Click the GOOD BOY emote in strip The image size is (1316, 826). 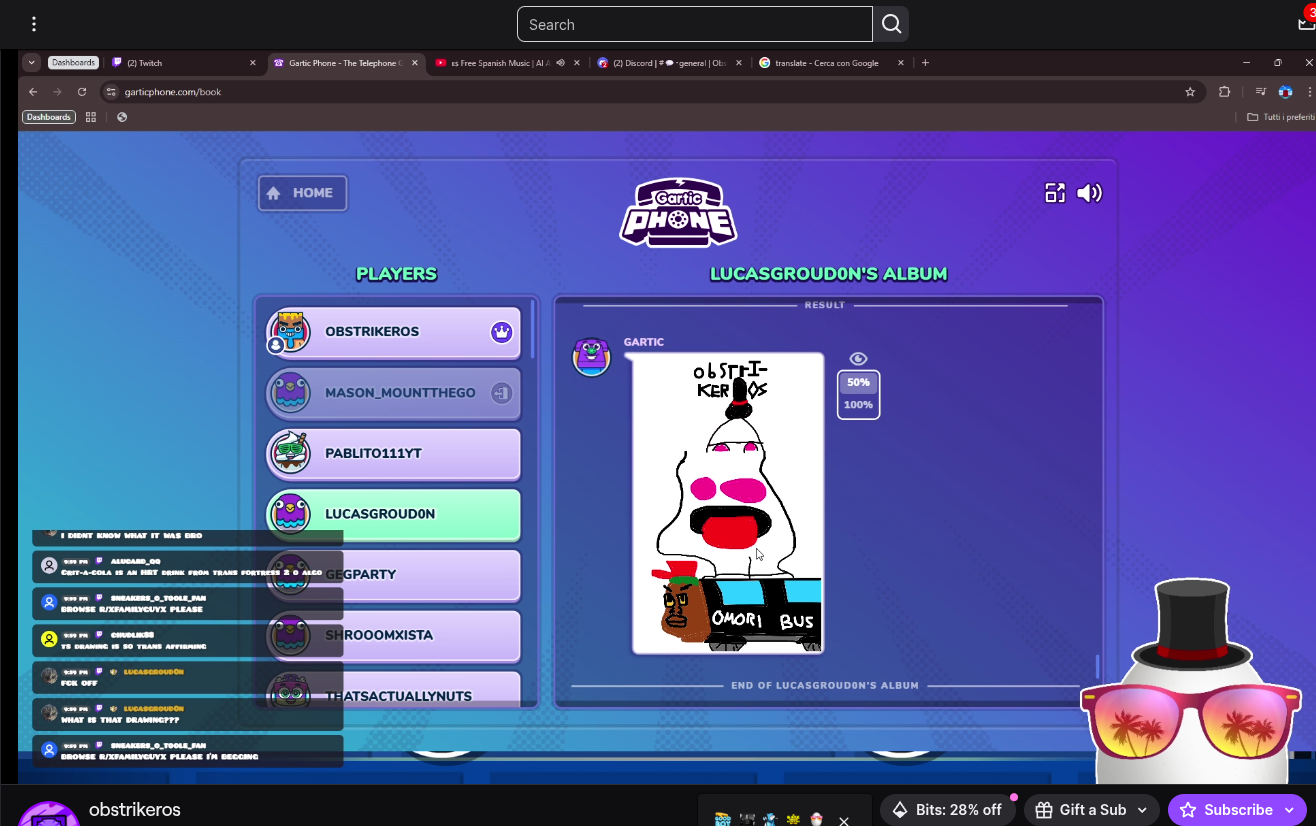click(x=722, y=820)
